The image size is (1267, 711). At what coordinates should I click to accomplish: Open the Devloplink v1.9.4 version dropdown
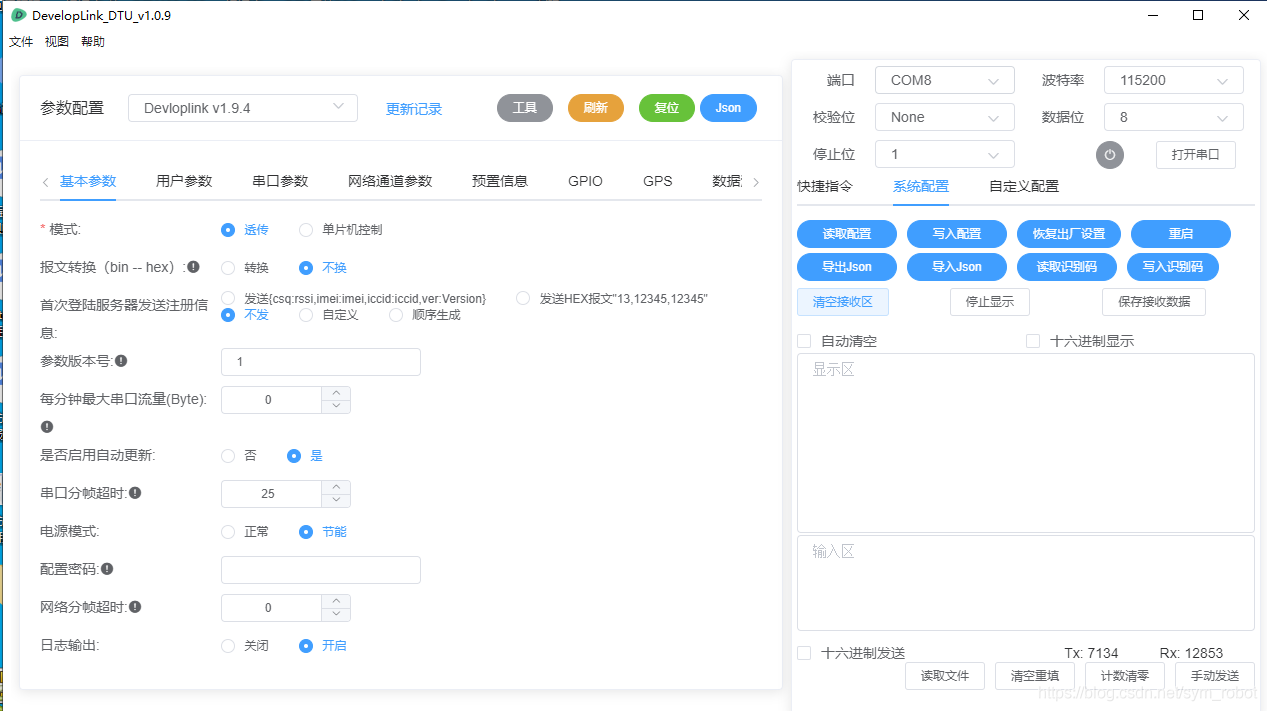[x=242, y=107]
